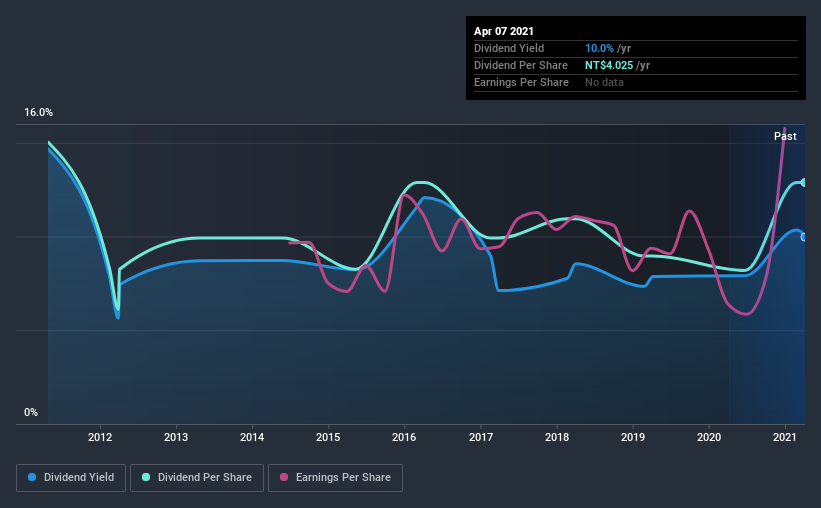Toggle the Earnings Per Share legend button
821x508 pixels.
pos(335,478)
